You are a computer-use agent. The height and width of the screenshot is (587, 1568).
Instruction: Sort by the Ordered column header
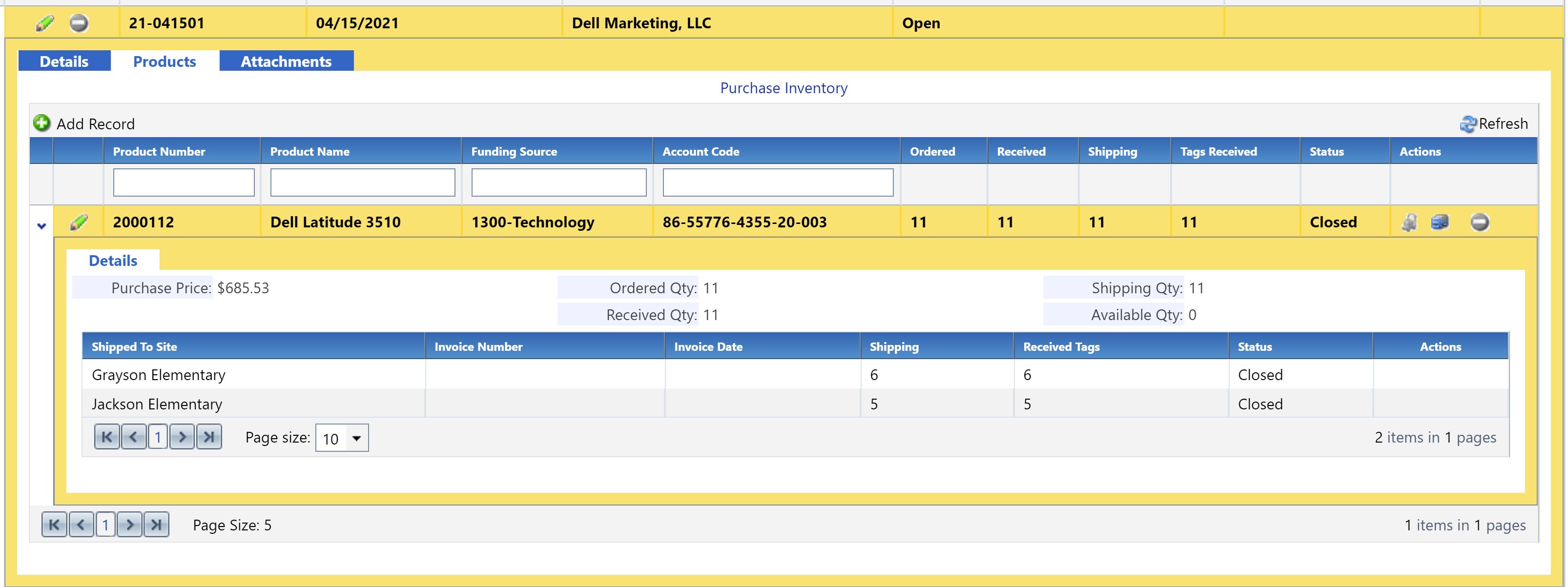(x=932, y=151)
